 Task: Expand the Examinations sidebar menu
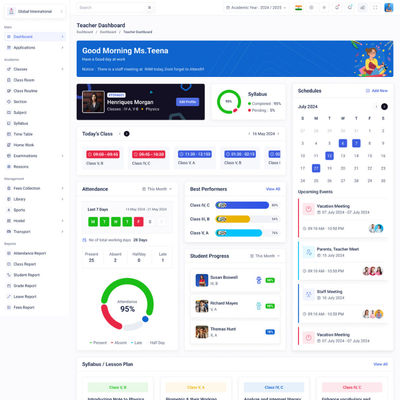coord(35,156)
